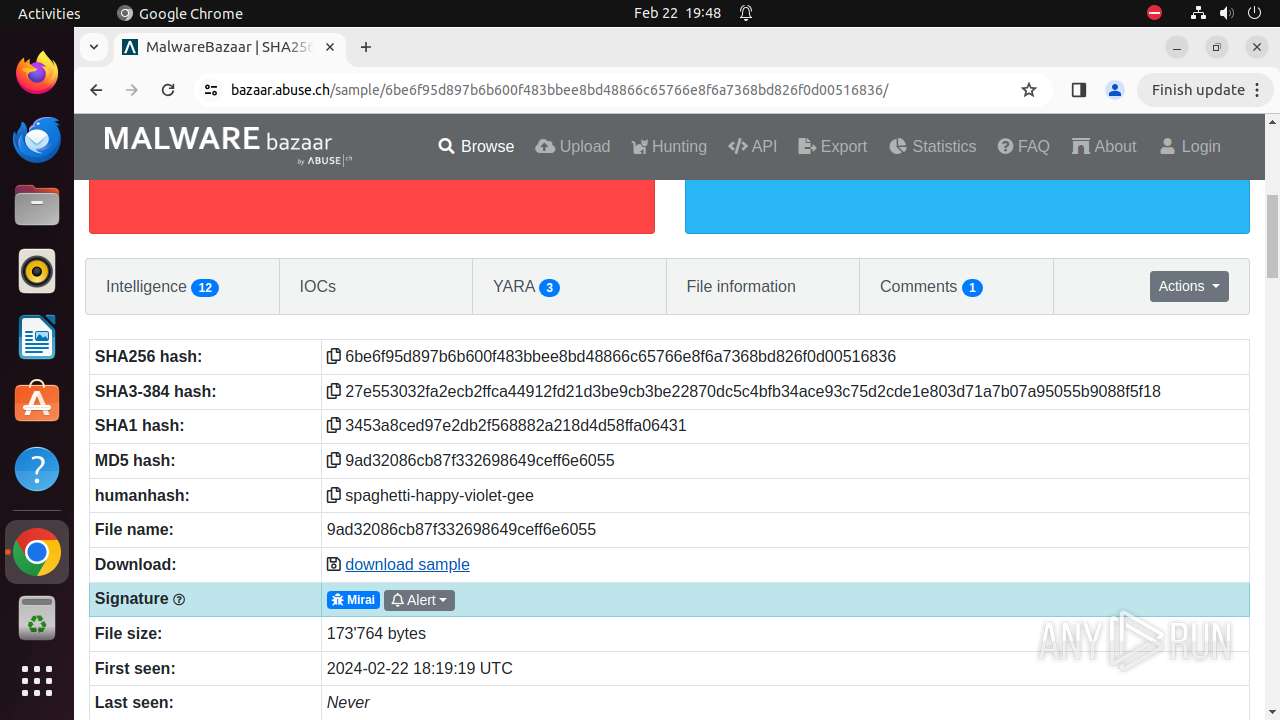The height and width of the screenshot is (720, 1280).
Task: Copy the SHA1 hash via copy icon
Action: click(x=334, y=426)
